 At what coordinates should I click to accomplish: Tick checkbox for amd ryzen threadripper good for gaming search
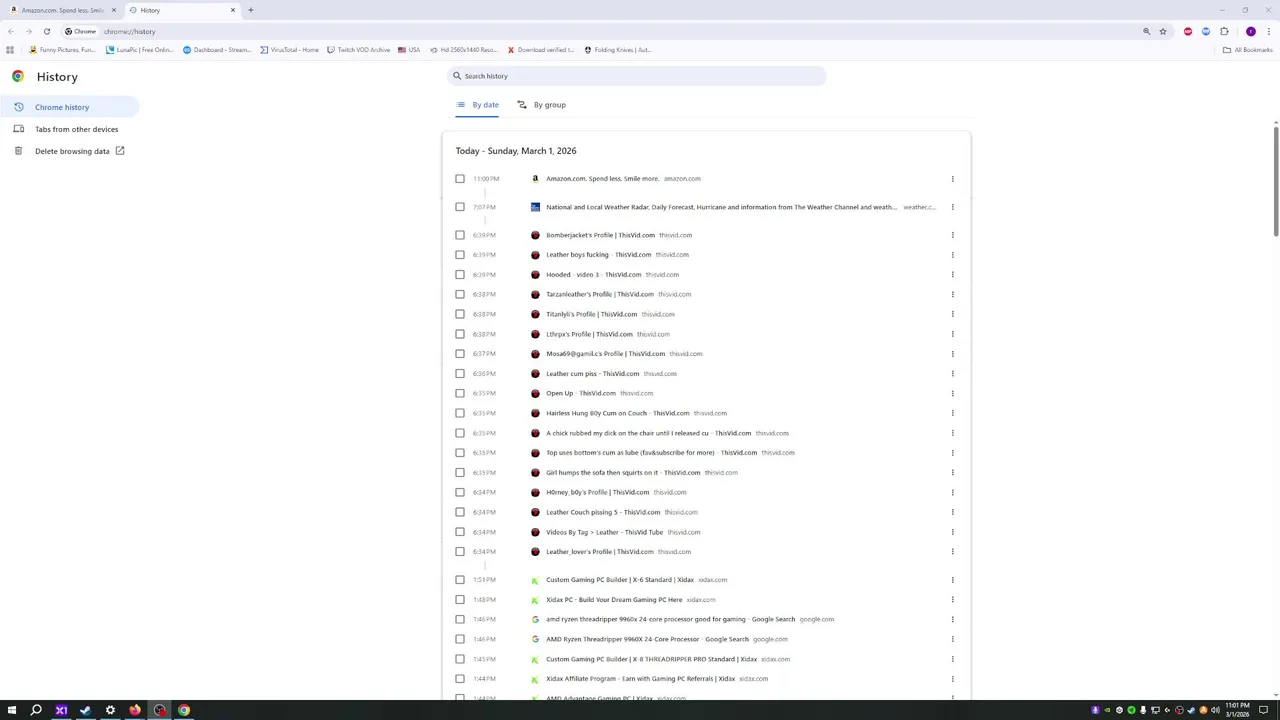click(x=460, y=619)
